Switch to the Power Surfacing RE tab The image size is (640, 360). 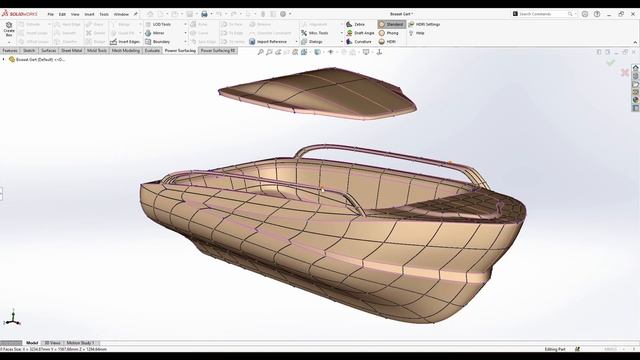point(218,51)
